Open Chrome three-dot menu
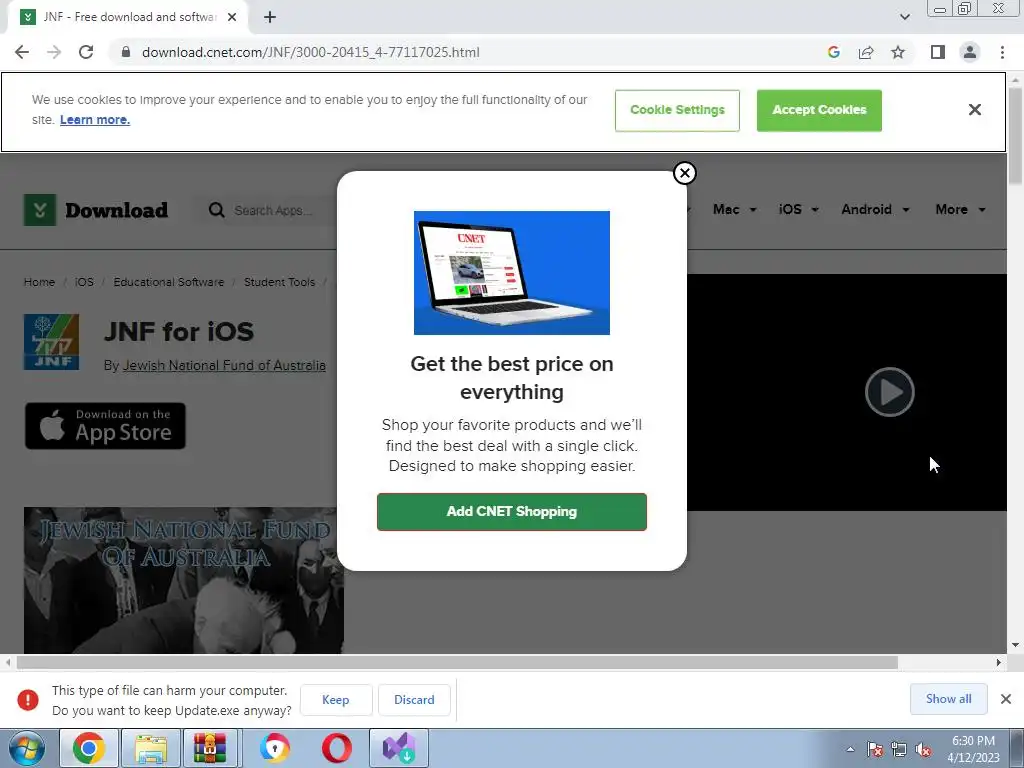1024x768 pixels. click(1002, 52)
